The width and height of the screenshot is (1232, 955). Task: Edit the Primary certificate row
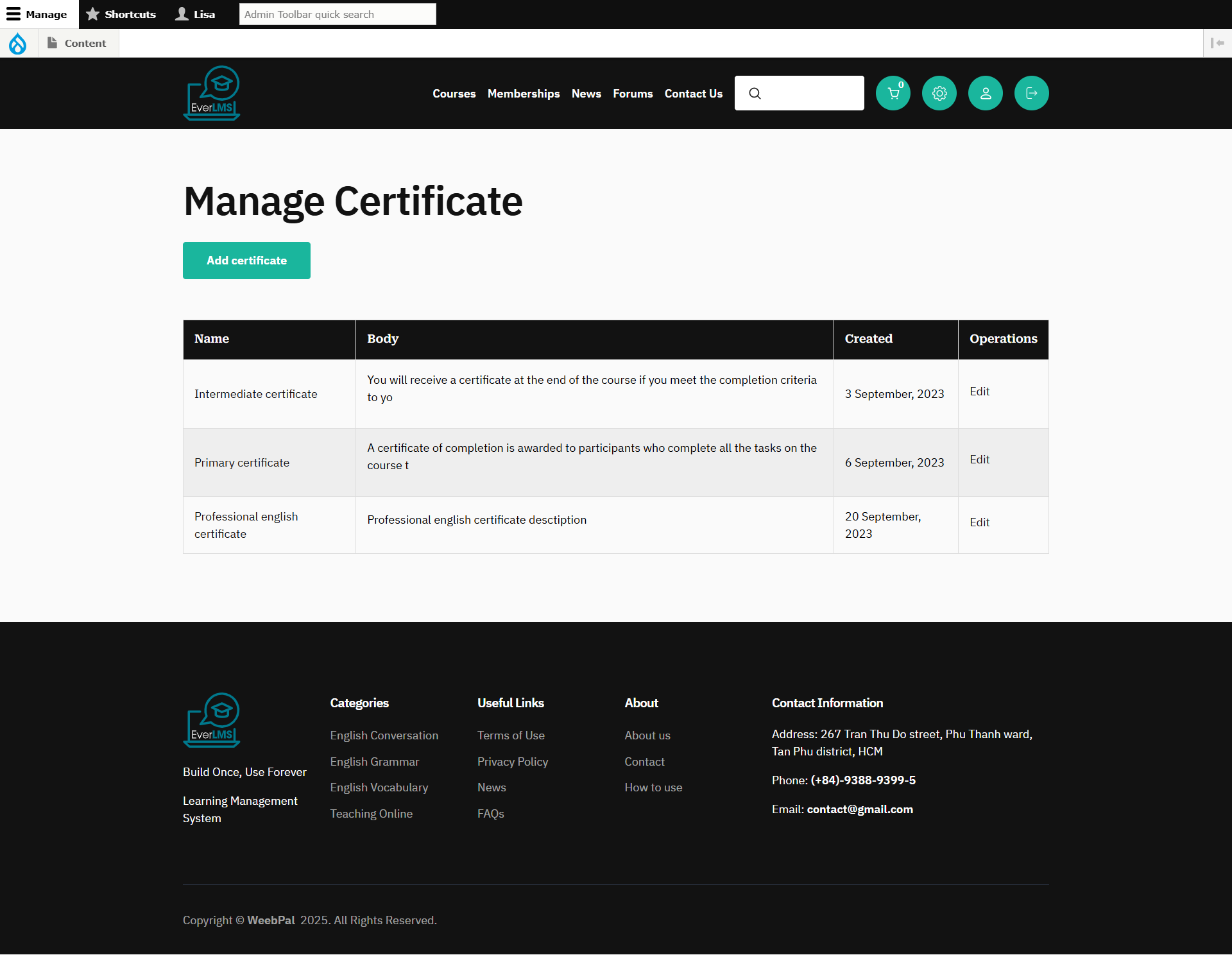click(x=979, y=460)
